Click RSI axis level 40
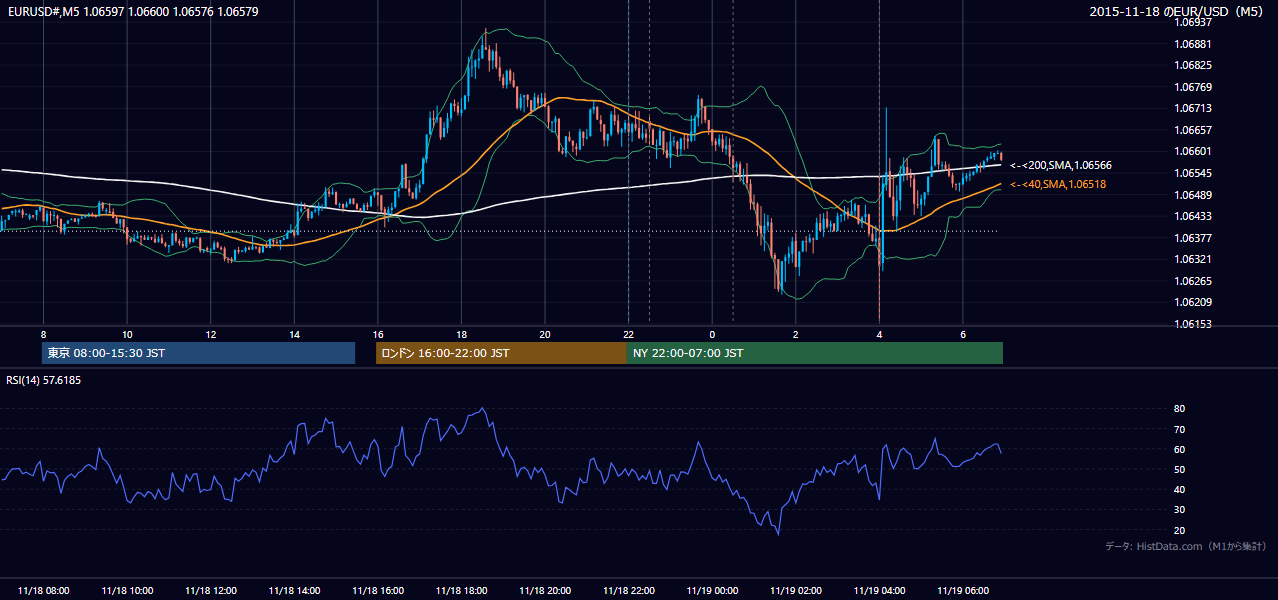Screen dimensions: 1278x600 pyautogui.click(x=1179, y=489)
